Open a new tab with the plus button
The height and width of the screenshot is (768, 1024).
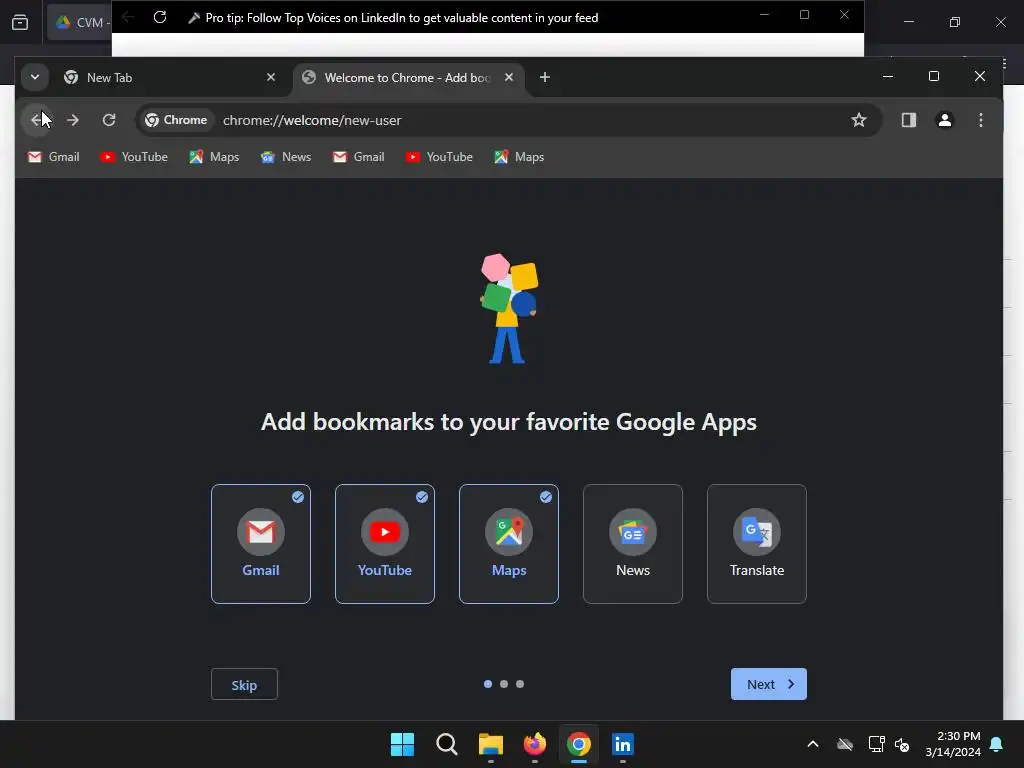pyautogui.click(x=545, y=78)
